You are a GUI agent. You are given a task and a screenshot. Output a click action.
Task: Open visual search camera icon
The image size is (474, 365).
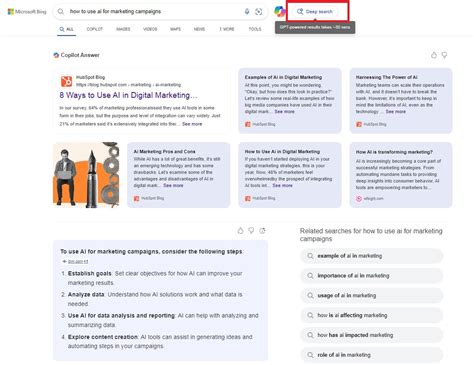258,12
